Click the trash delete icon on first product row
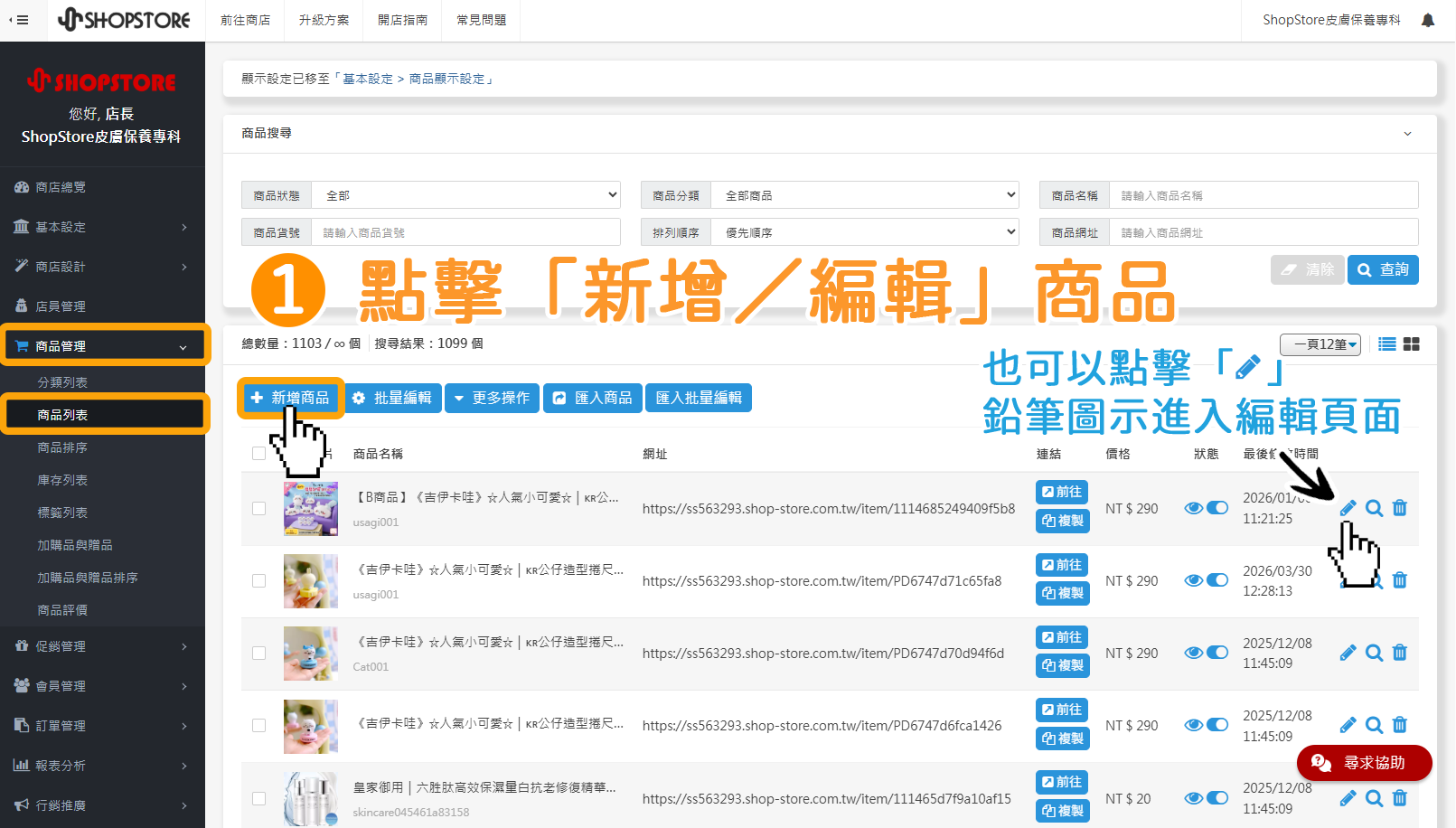 (1399, 508)
